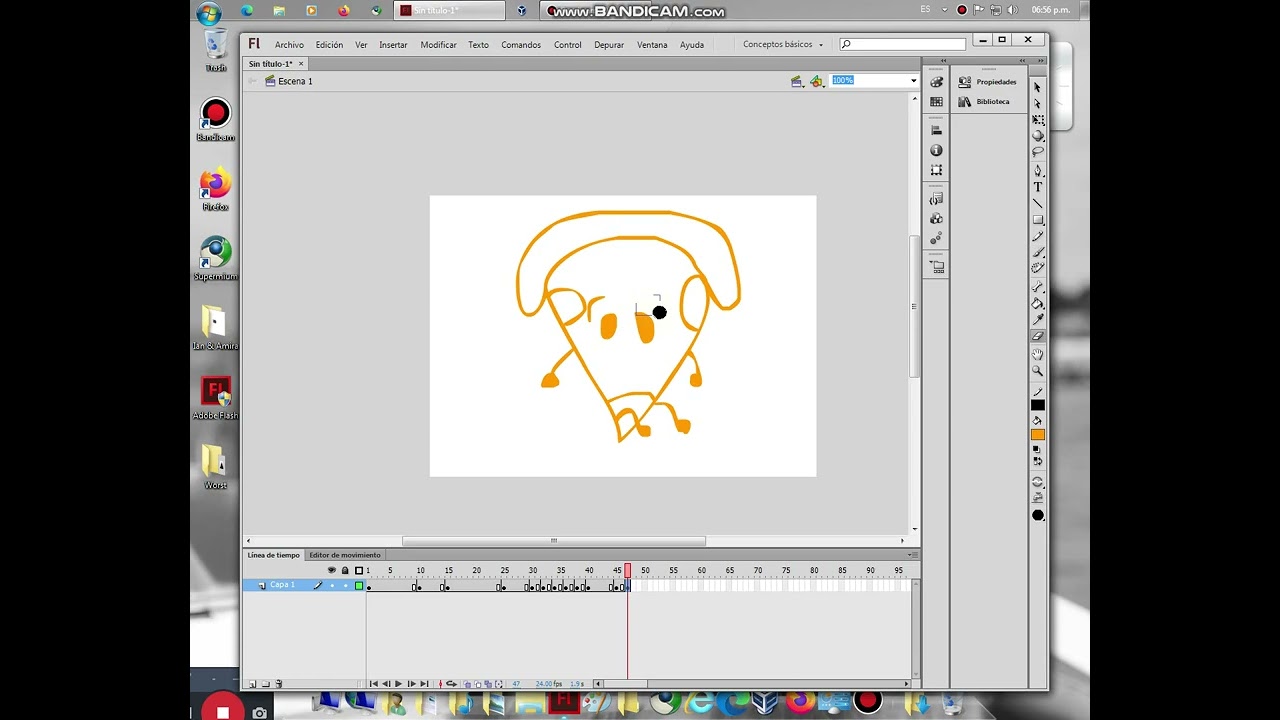Toggle edit multiple frames button
Viewport: 1280px width, 720px height.
click(x=488, y=684)
